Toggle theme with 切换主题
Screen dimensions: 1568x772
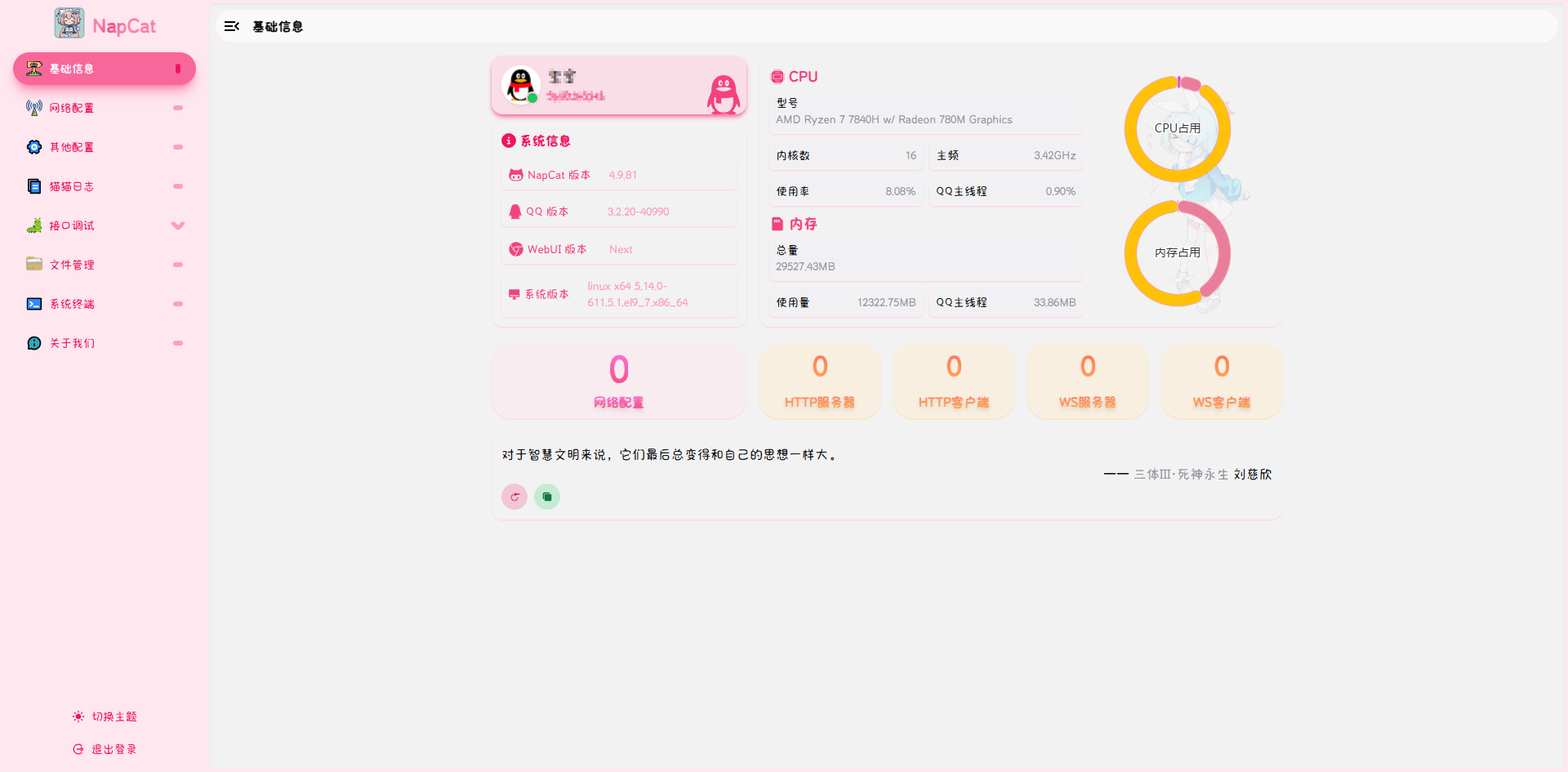pos(105,716)
